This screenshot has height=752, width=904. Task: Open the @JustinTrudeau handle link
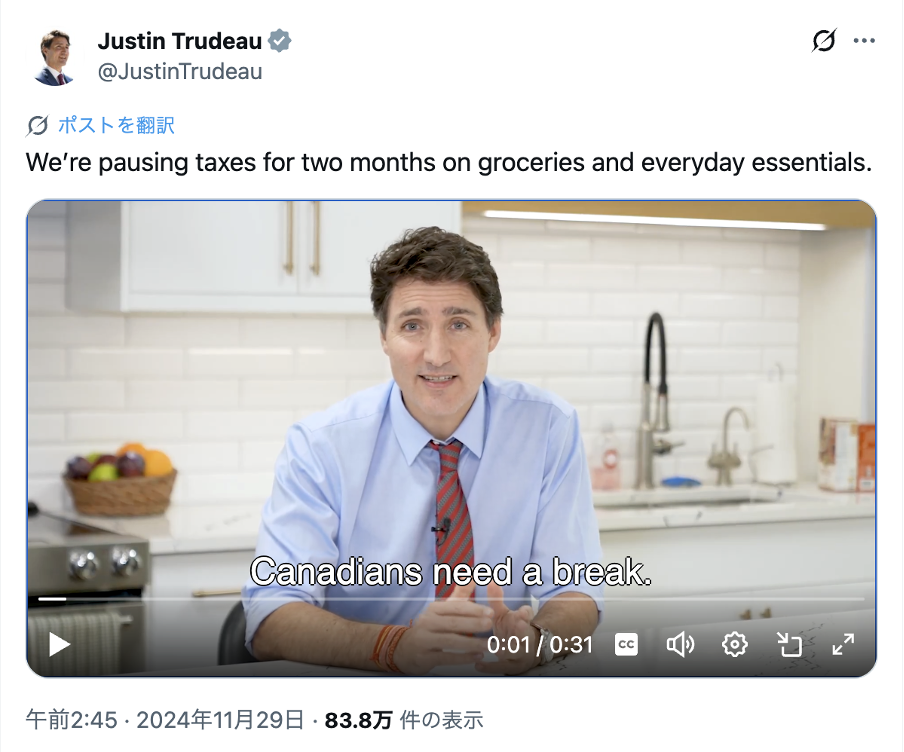click(180, 72)
